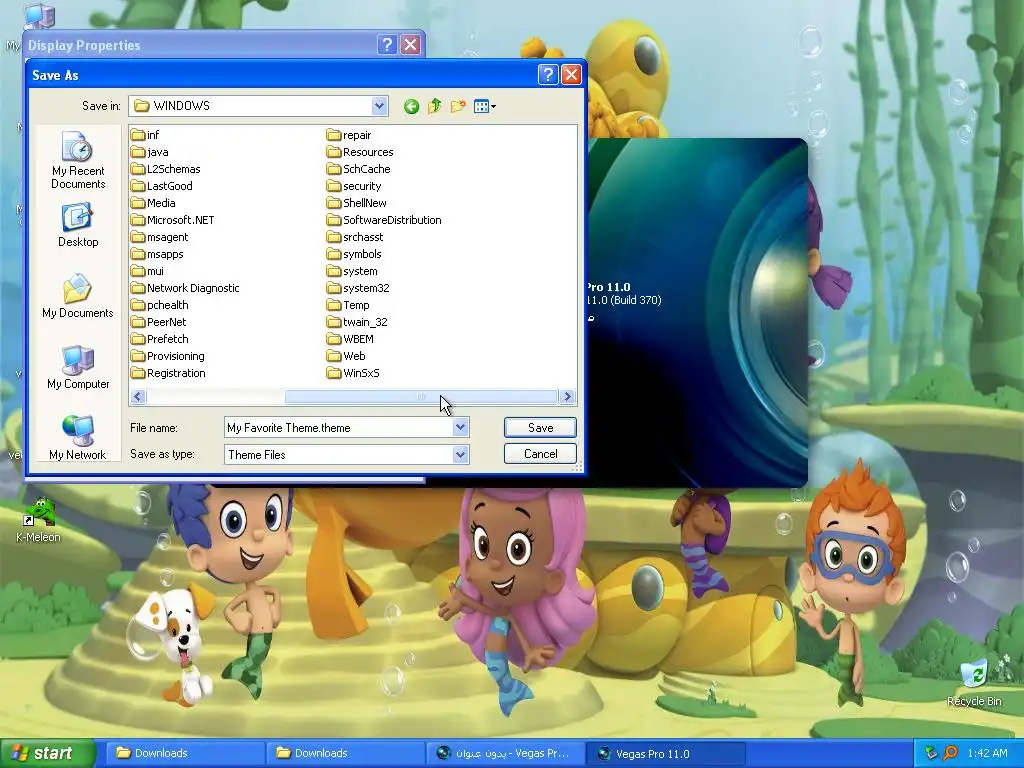Select the Temp folder
This screenshot has height=768, width=1024.
[x=348, y=304]
